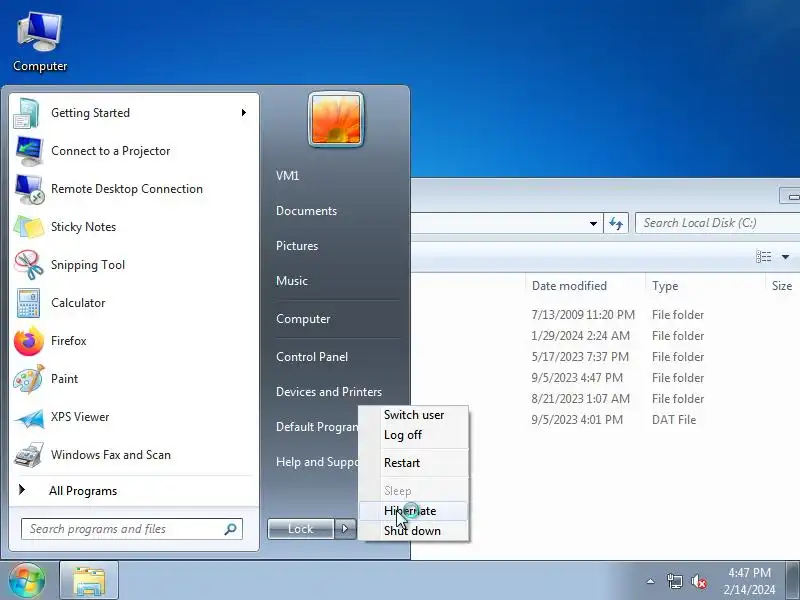Open the Sticky Notes icon
This screenshot has height=600, width=800.
(29, 227)
